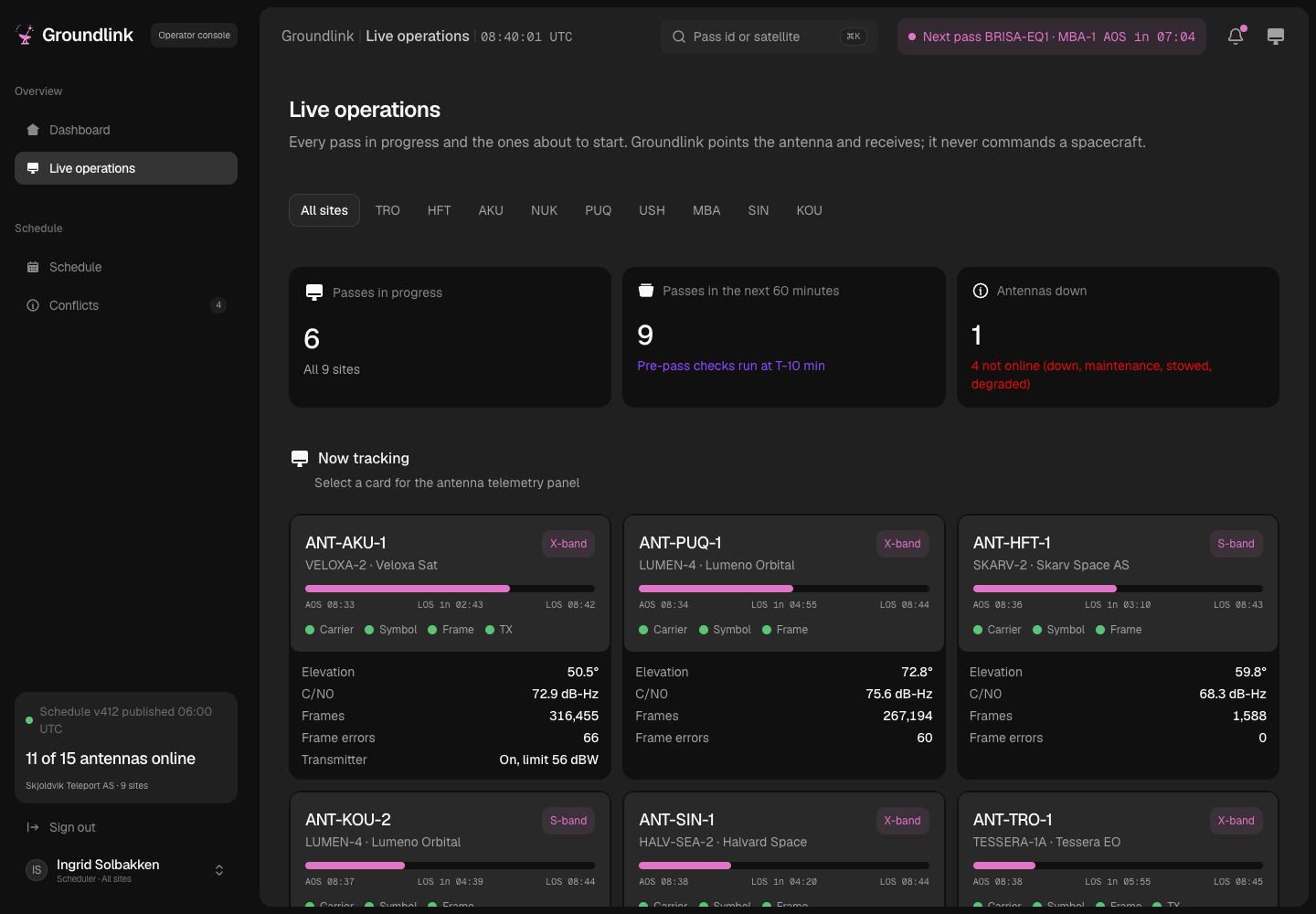Click the Passes in progress card icon
The height and width of the screenshot is (914, 1316).
314,292
